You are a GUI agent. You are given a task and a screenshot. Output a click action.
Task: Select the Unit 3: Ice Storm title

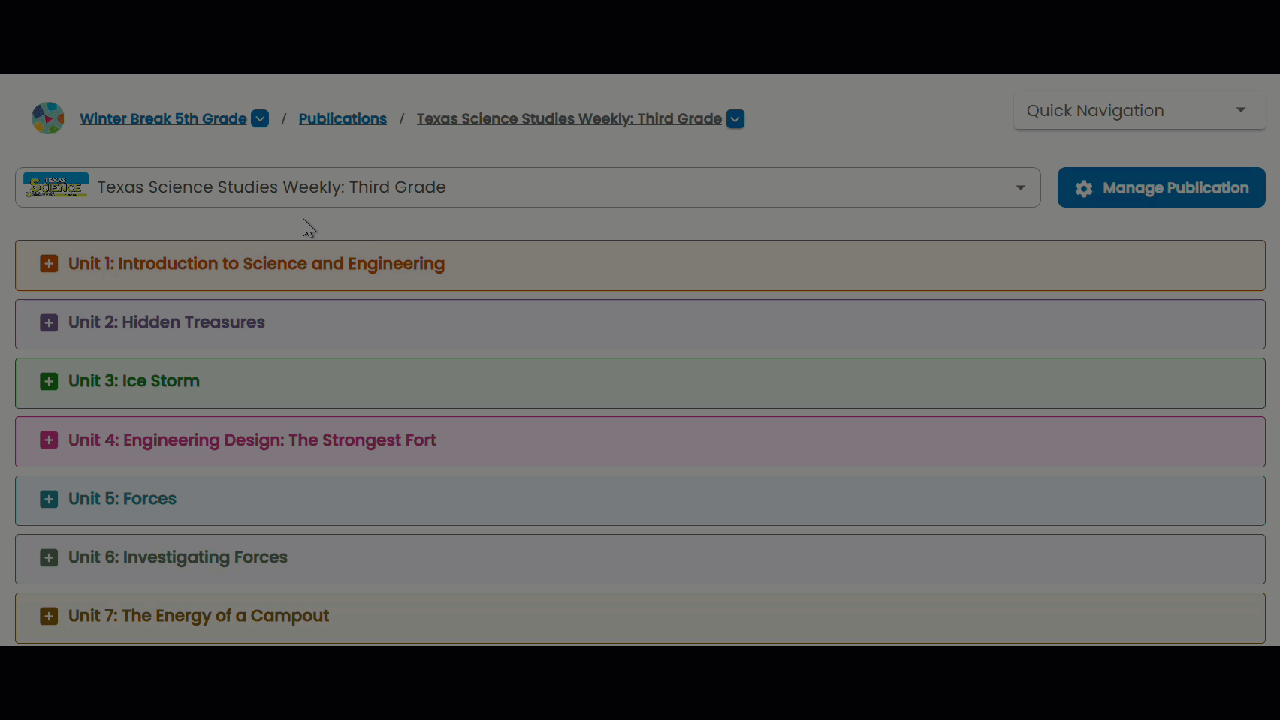(134, 381)
